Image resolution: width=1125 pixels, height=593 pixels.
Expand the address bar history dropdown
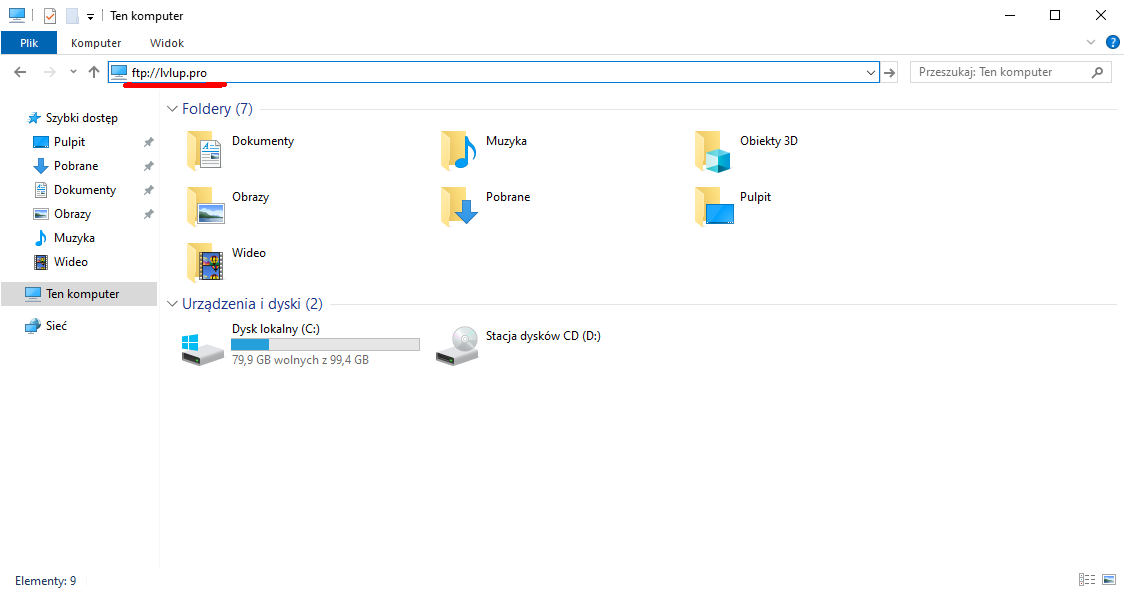[871, 72]
